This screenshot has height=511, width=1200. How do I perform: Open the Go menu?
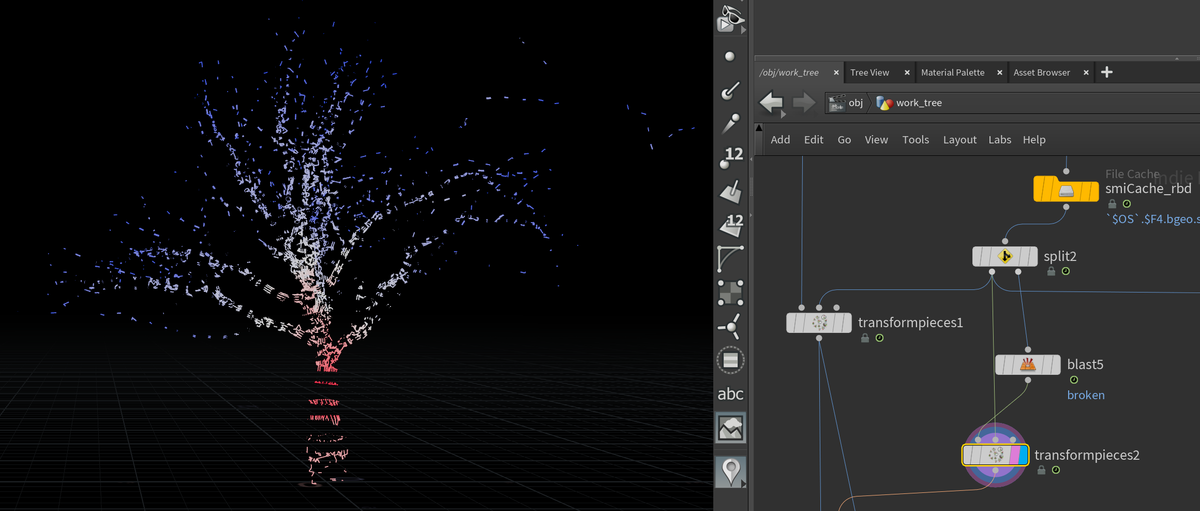pos(844,140)
